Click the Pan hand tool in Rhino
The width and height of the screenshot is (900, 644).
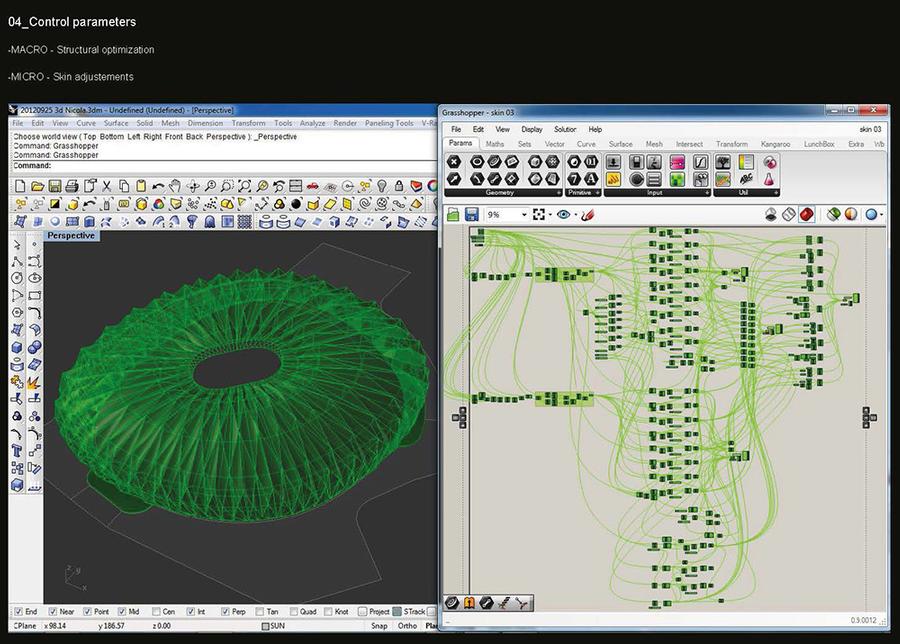click(x=173, y=186)
